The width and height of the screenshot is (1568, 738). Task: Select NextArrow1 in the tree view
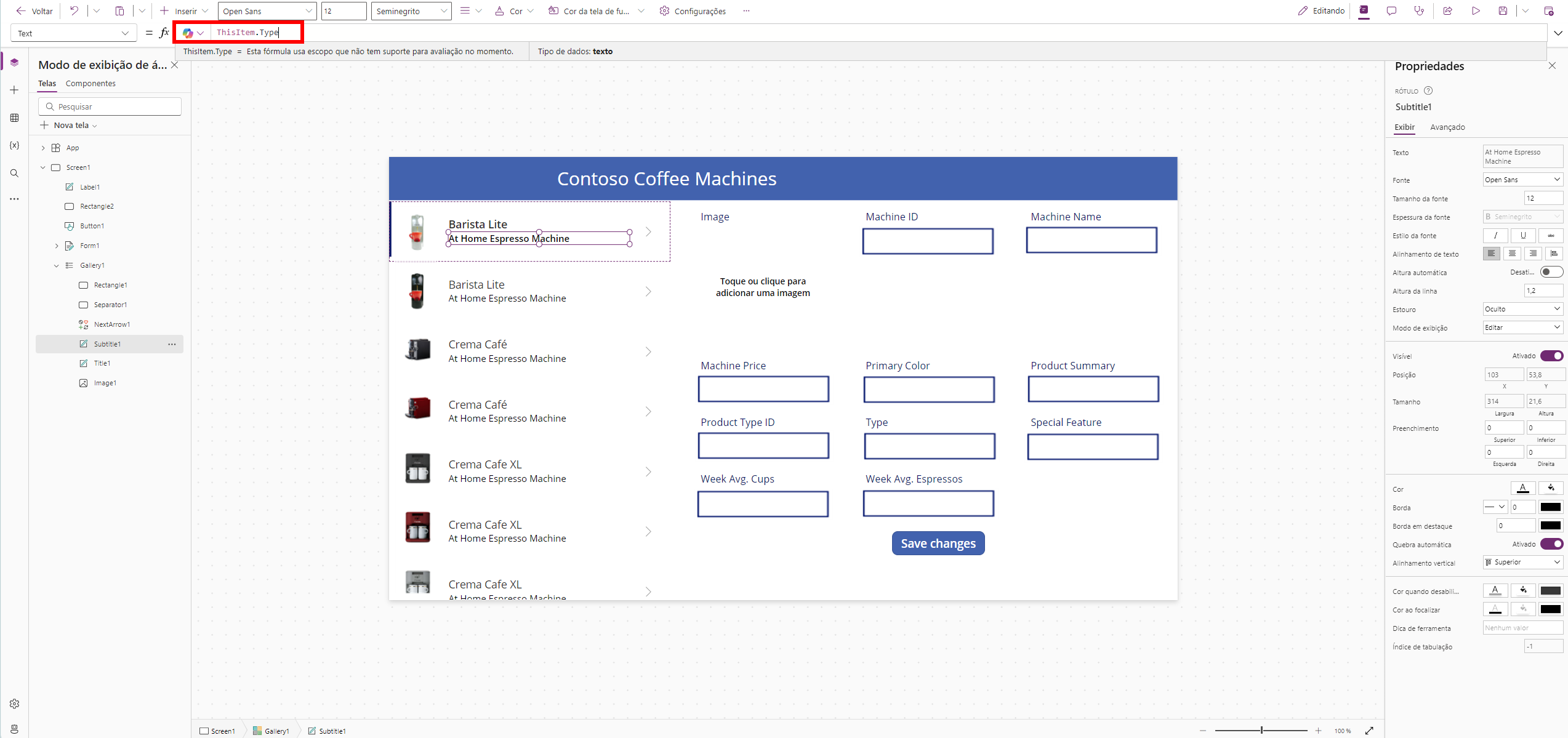(111, 324)
